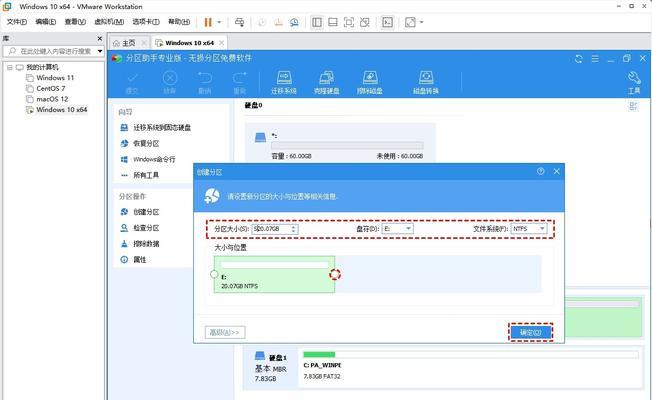
Task: Click the 重做 redo icon in partition toolbar
Action: point(240,83)
